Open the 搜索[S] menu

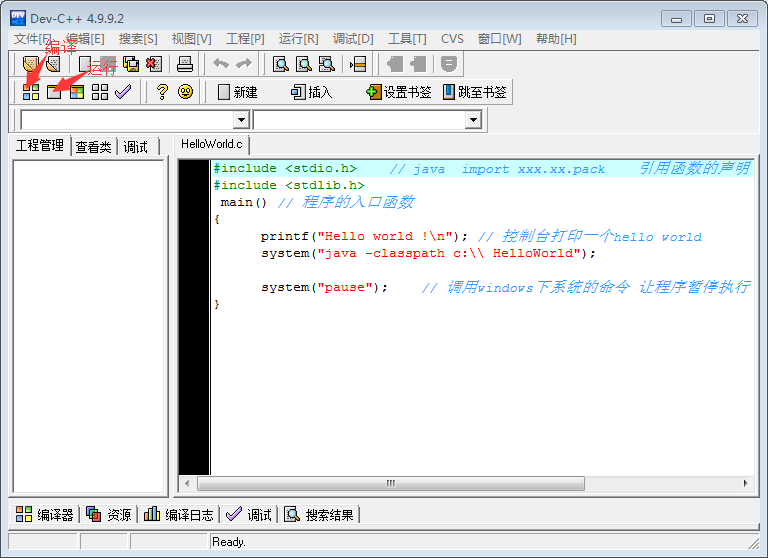click(x=138, y=39)
